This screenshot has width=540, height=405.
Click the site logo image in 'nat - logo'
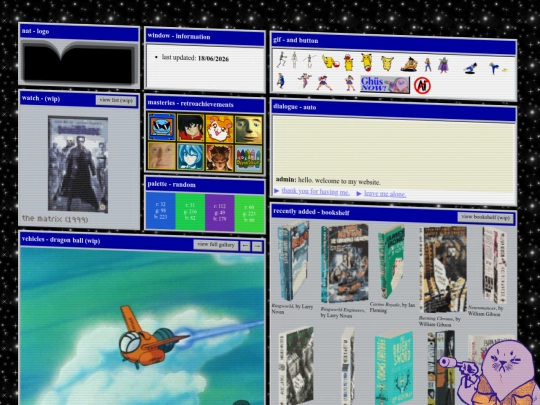click(x=79, y=62)
